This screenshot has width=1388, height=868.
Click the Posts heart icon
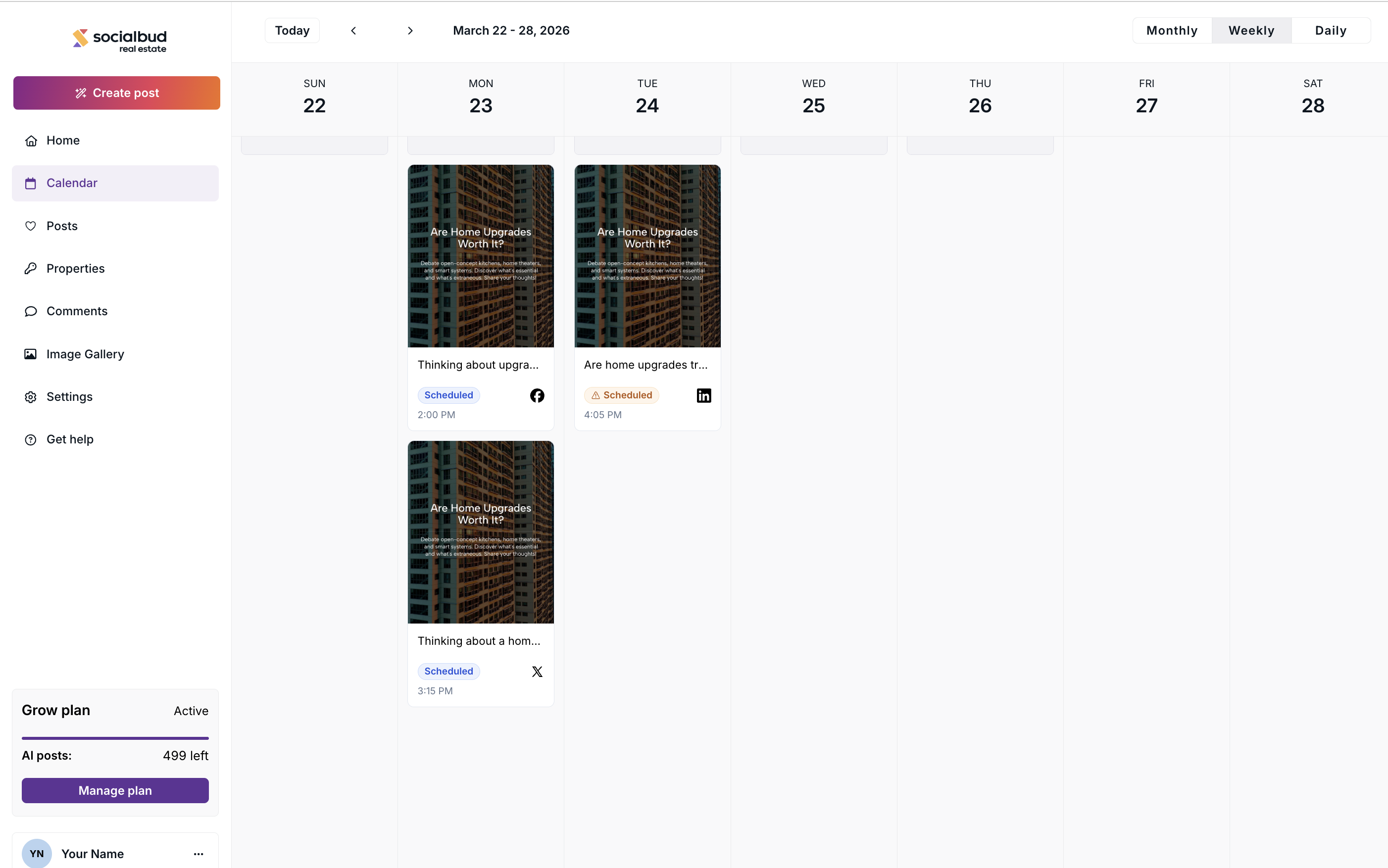[31, 226]
